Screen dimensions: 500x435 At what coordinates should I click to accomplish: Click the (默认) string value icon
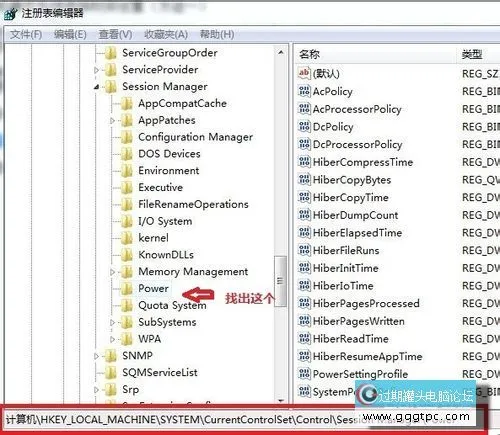(304, 73)
